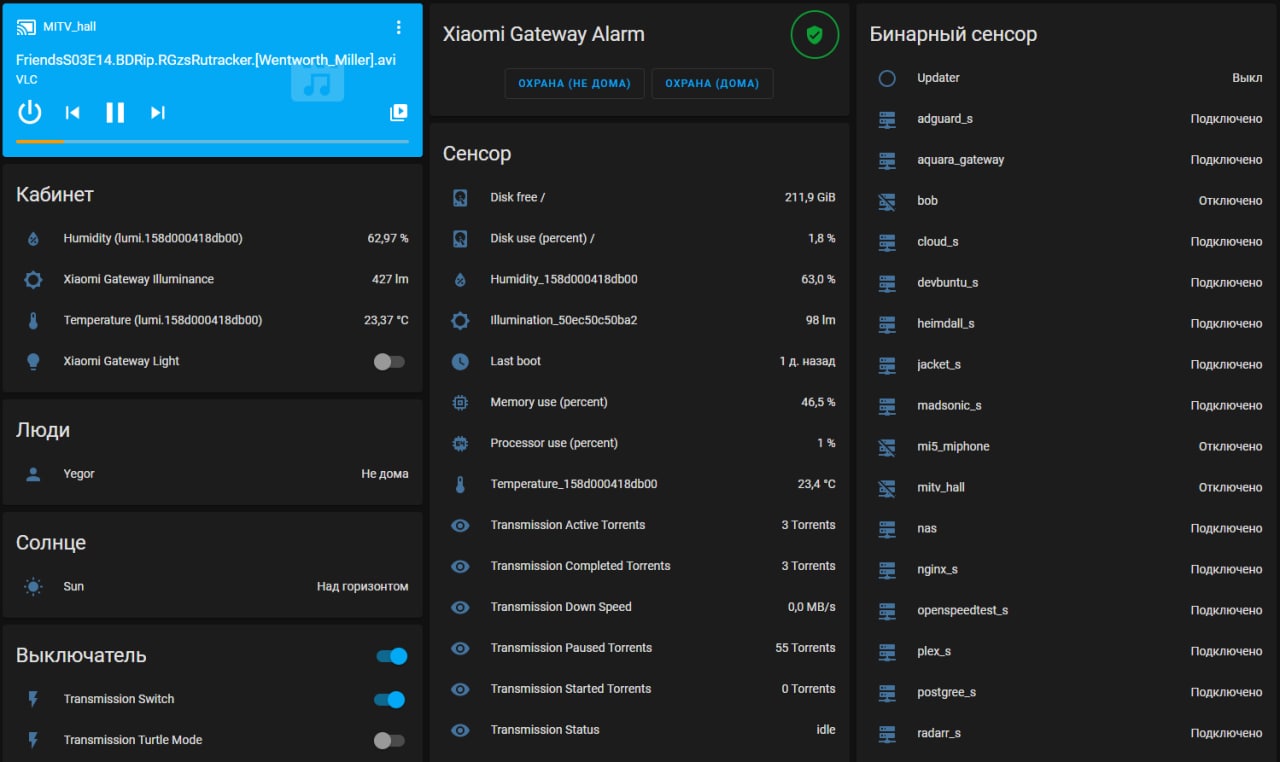Click the disconnected server icon of bob
The width and height of the screenshot is (1280, 762).
point(887,201)
